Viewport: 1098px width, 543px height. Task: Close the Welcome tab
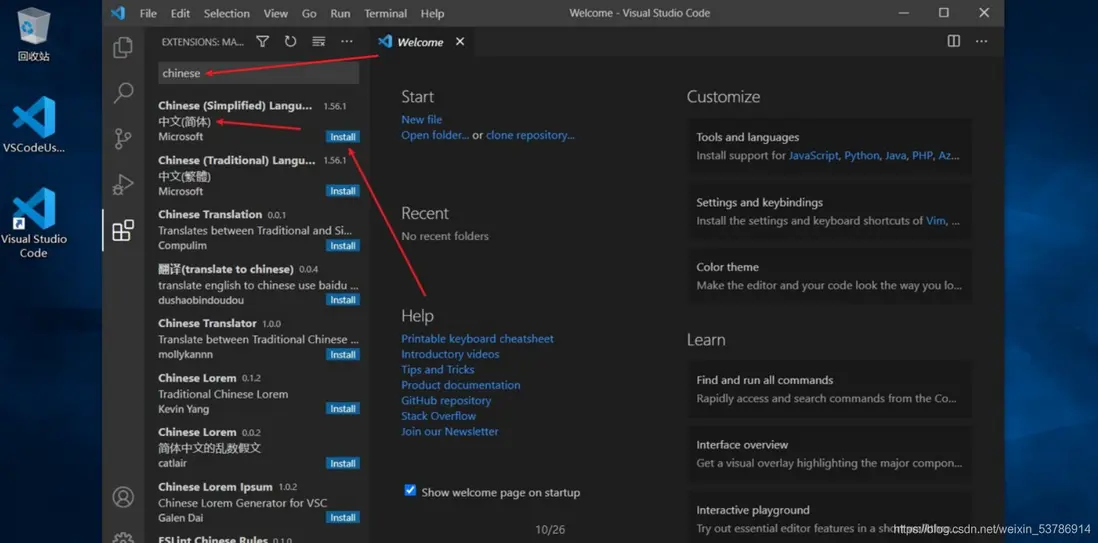(x=460, y=42)
